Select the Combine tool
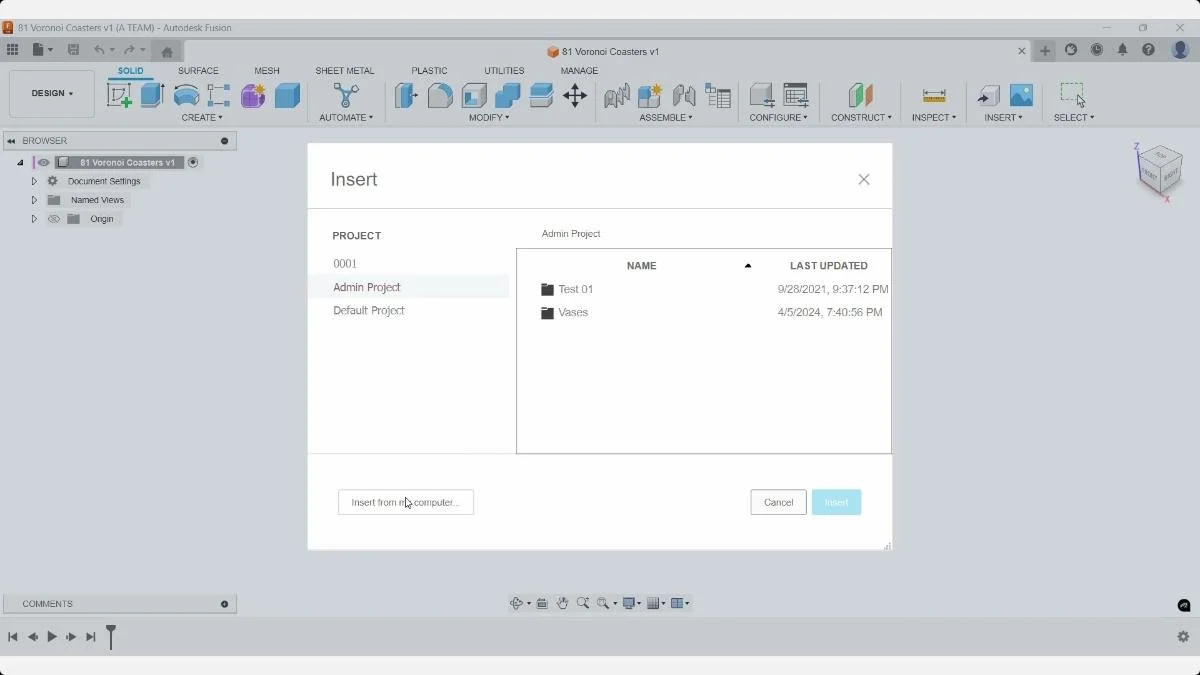 point(507,95)
